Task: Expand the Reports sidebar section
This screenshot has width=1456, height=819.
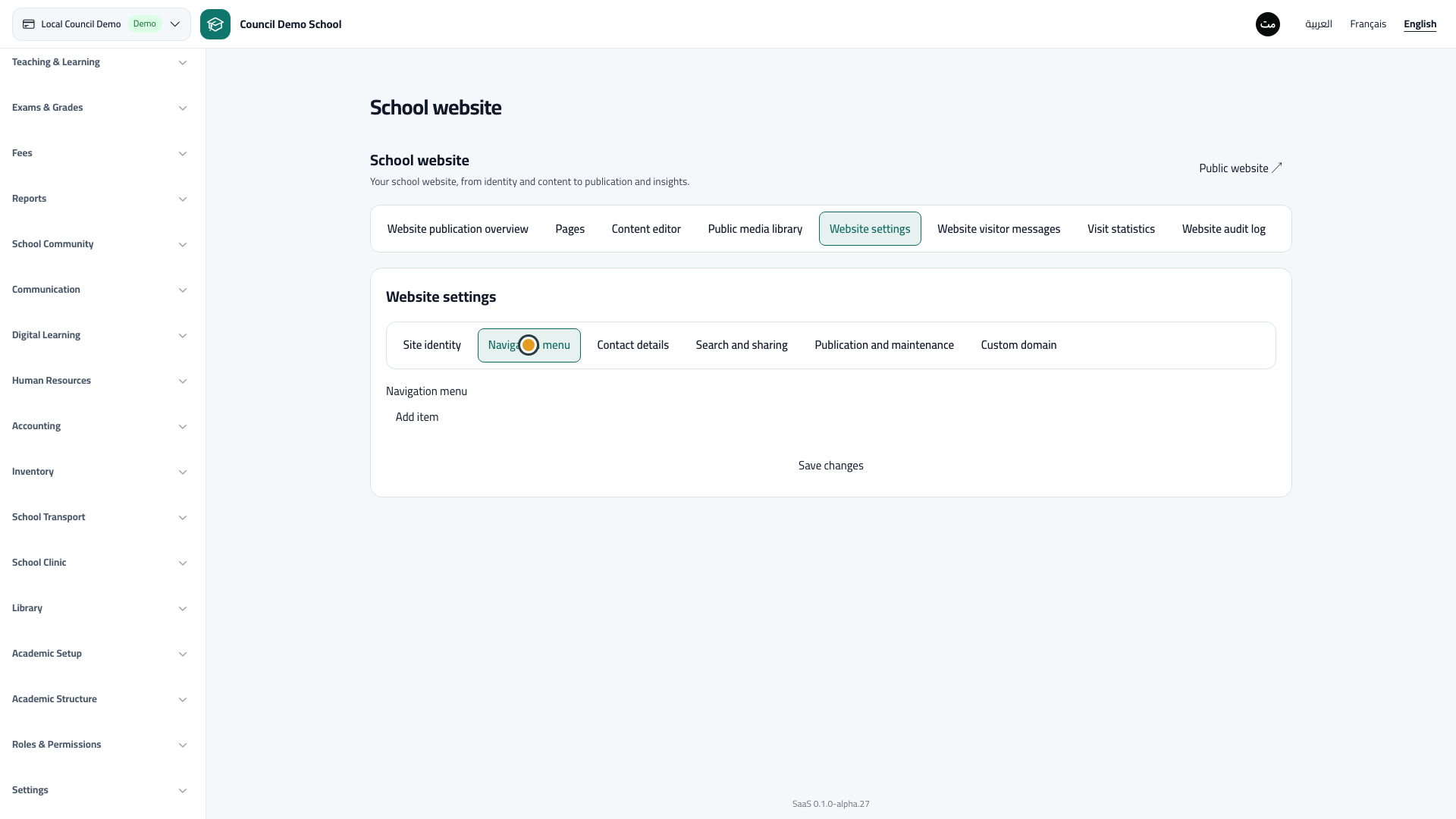Action: point(99,199)
